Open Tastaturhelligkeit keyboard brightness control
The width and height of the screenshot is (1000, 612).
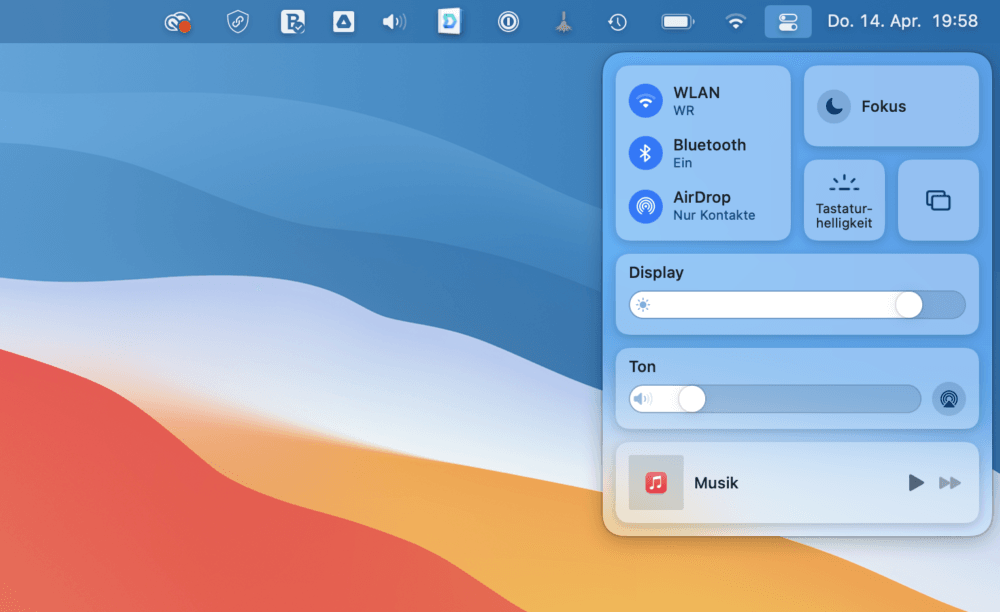tap(844, 200)
